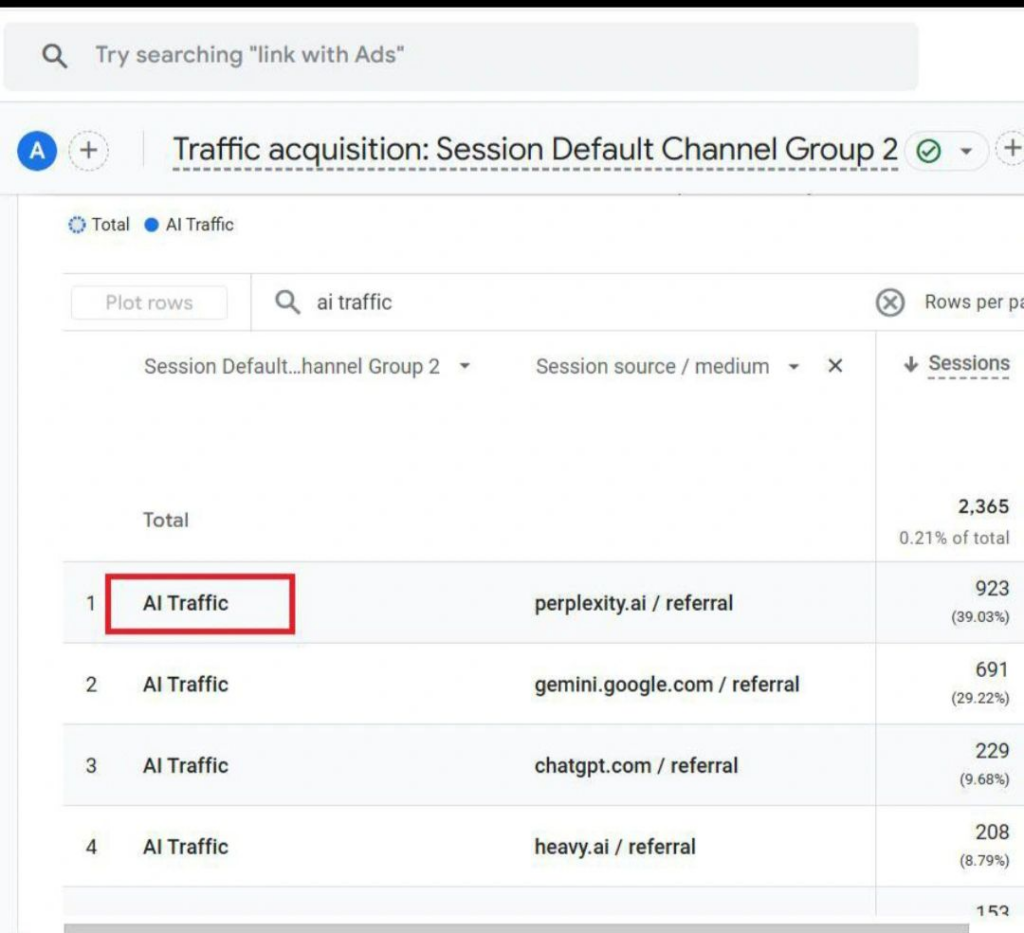Click the horizontal scrollbar at table bottom
The width and height of the screenshot is (1024, 933).
click(516, 928)
